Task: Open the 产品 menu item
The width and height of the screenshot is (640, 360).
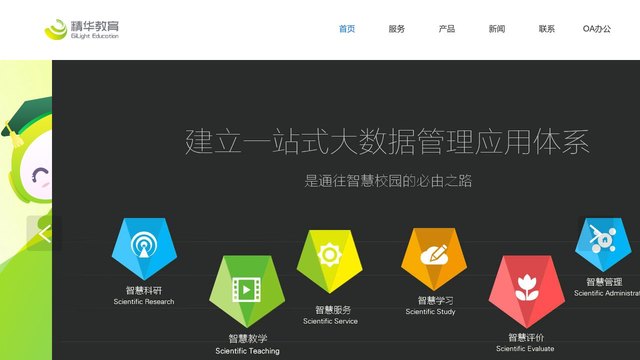Action: coord(447,29)
